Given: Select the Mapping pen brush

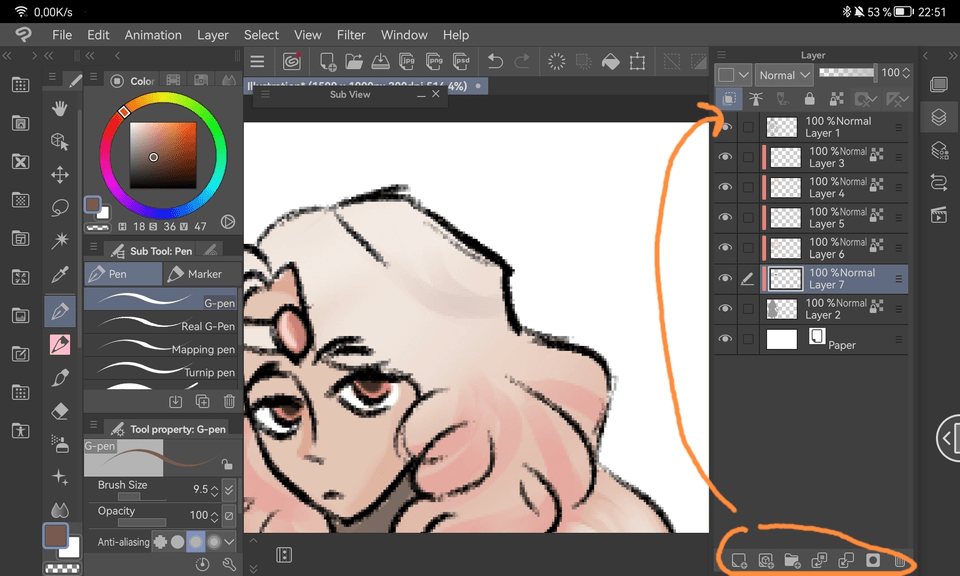Looking at the screenshot, I should tap(160, 348).
